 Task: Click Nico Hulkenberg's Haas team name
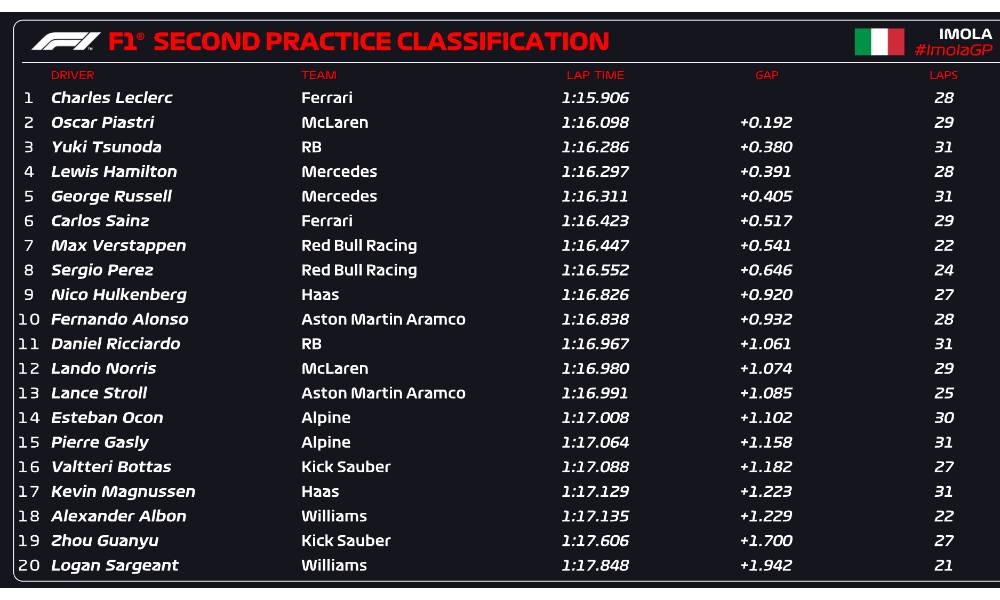tap(320, 295)
